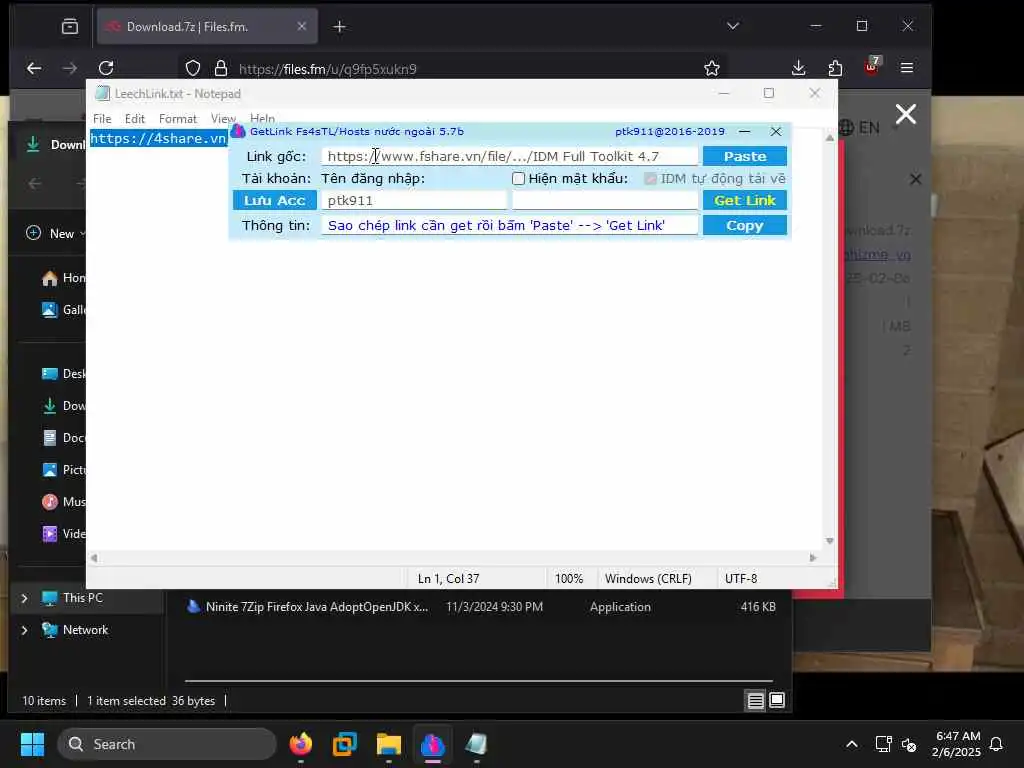Close the GetLink window
The height and width of the screenshot is (768, 1024).
(776, 131)
